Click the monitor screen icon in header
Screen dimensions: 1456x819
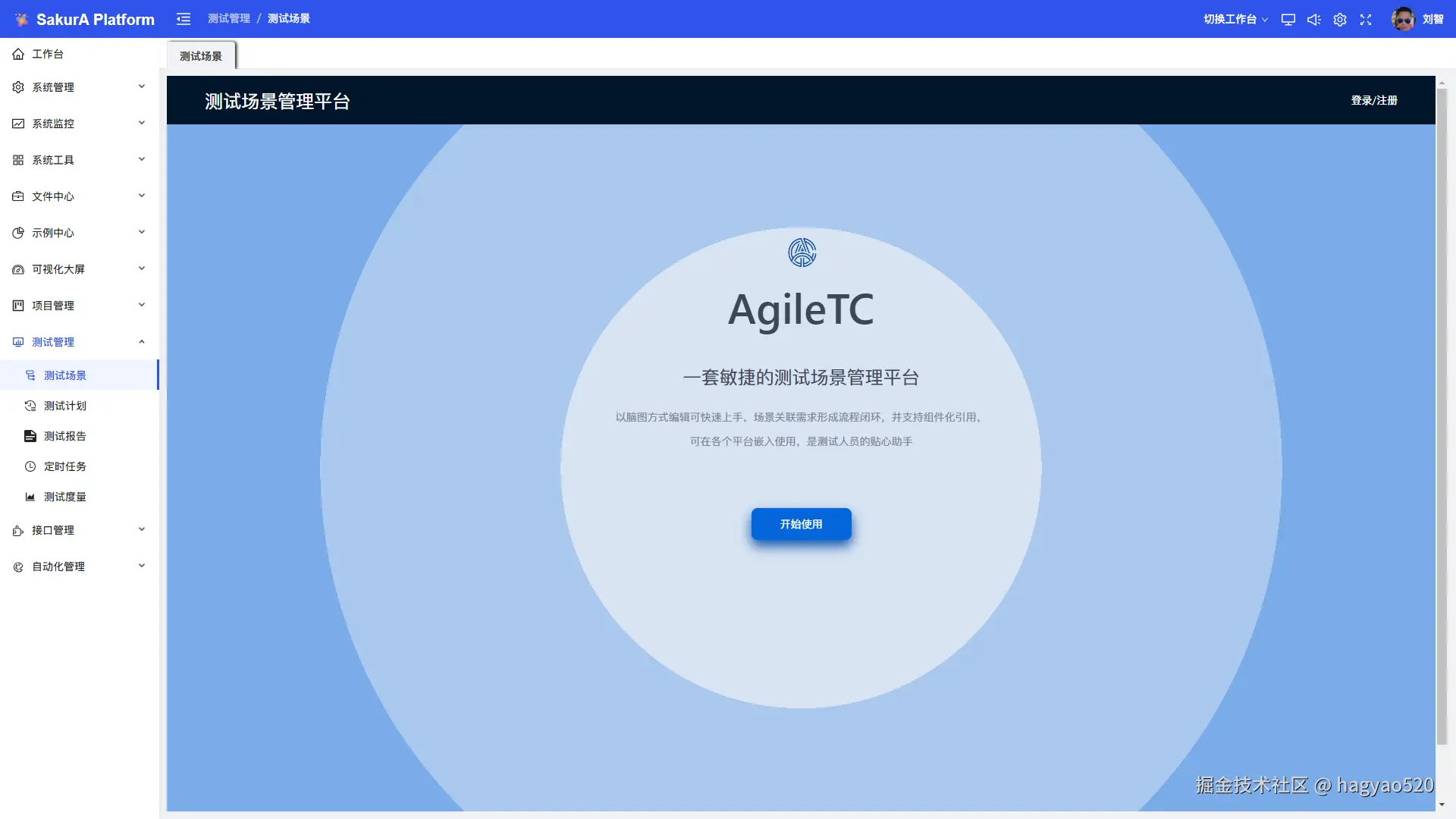(1288, 20)
